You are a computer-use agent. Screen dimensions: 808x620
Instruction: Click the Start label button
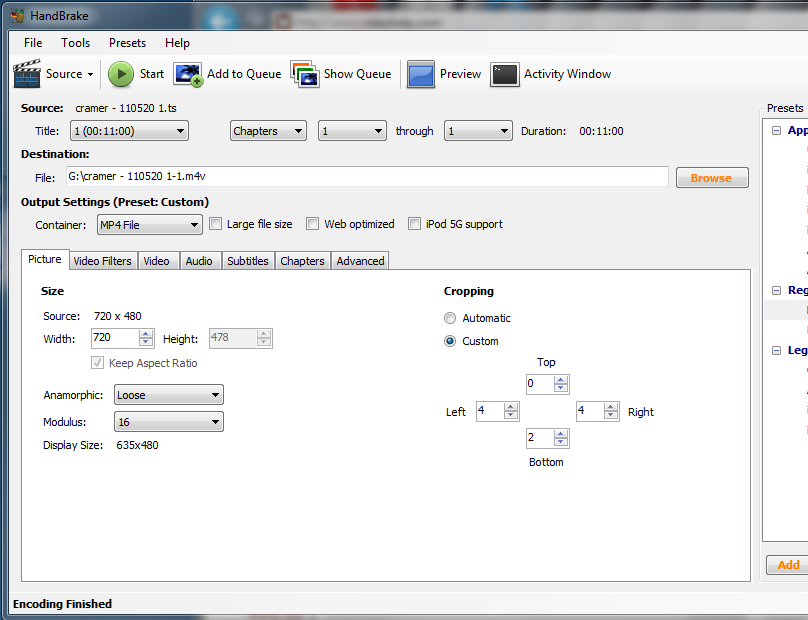pyautogui.click(x=152, y=74)
